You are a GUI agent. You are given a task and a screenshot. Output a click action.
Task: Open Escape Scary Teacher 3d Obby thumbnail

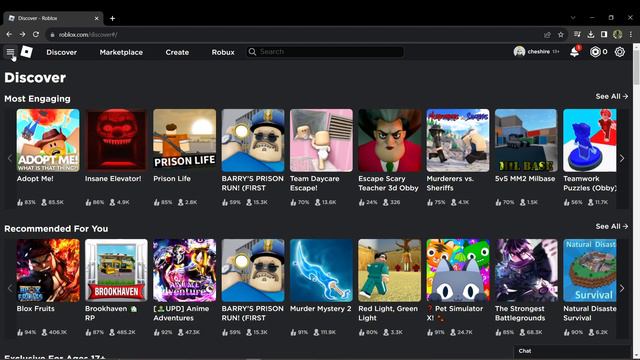[x=389, y=140]
